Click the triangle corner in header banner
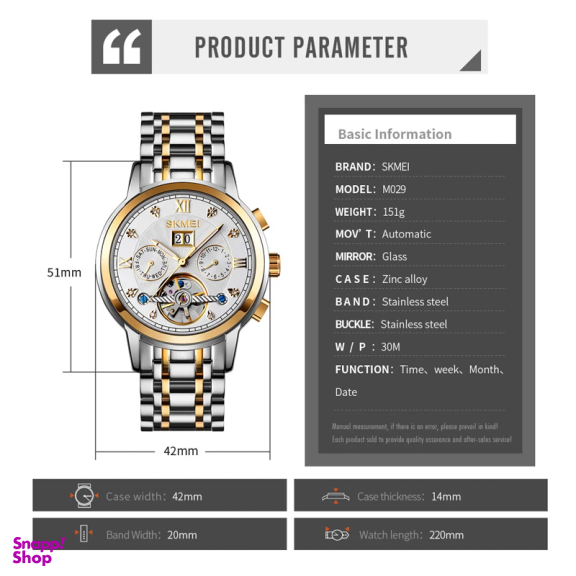Image resolution: width=576 pixels, height=576 pixels. tap(471, 61)
